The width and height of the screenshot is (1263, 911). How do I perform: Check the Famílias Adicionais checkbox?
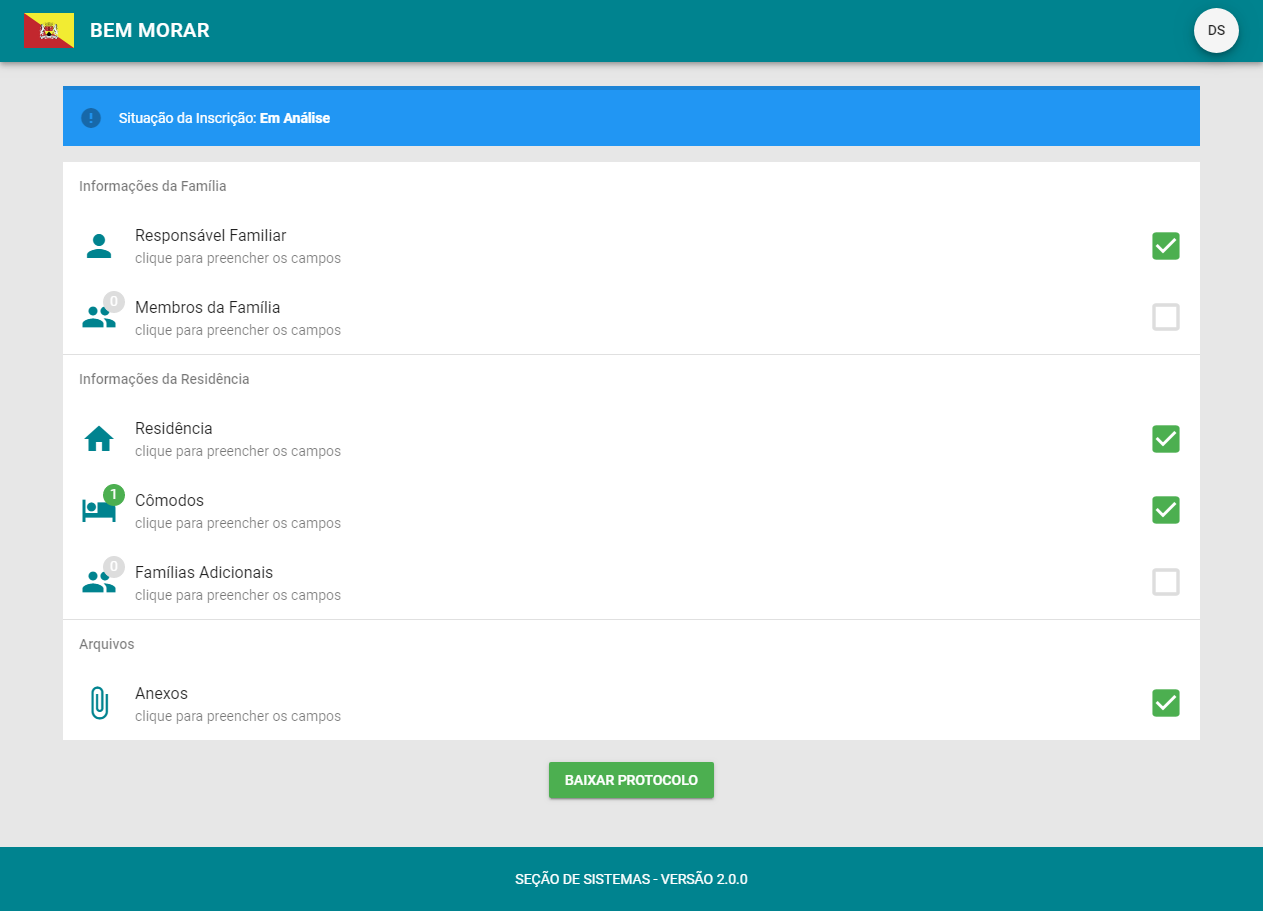coord(1165,582)
